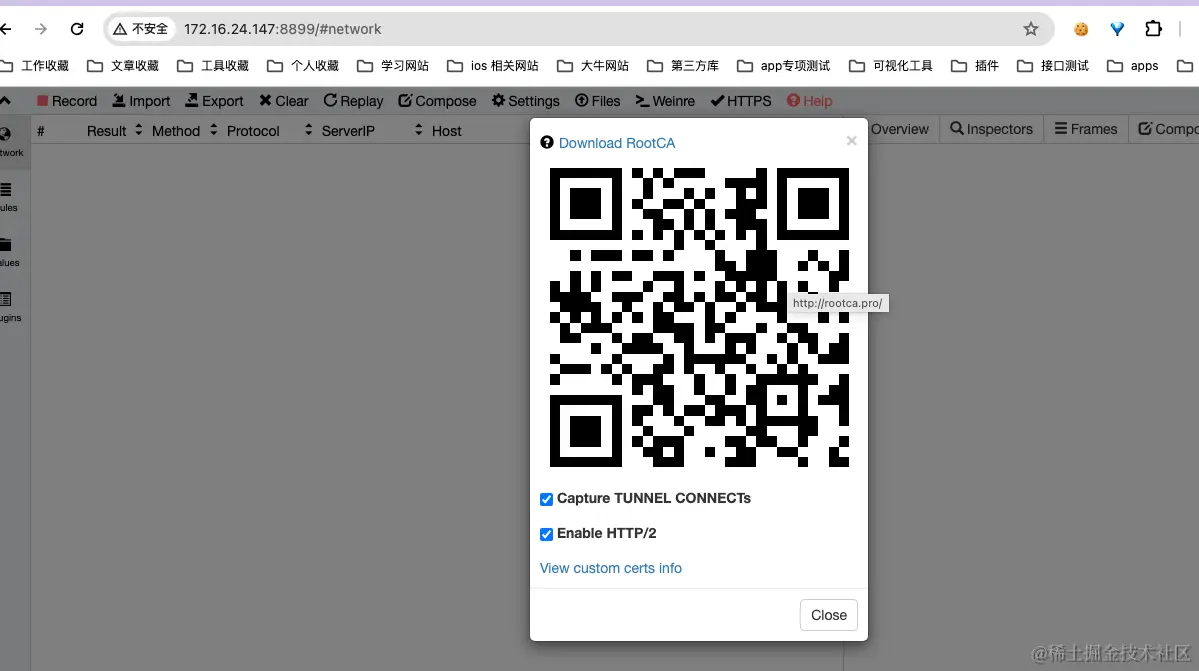
Task: Switch to the Inspectors tab
Action: tap(992, 129)
